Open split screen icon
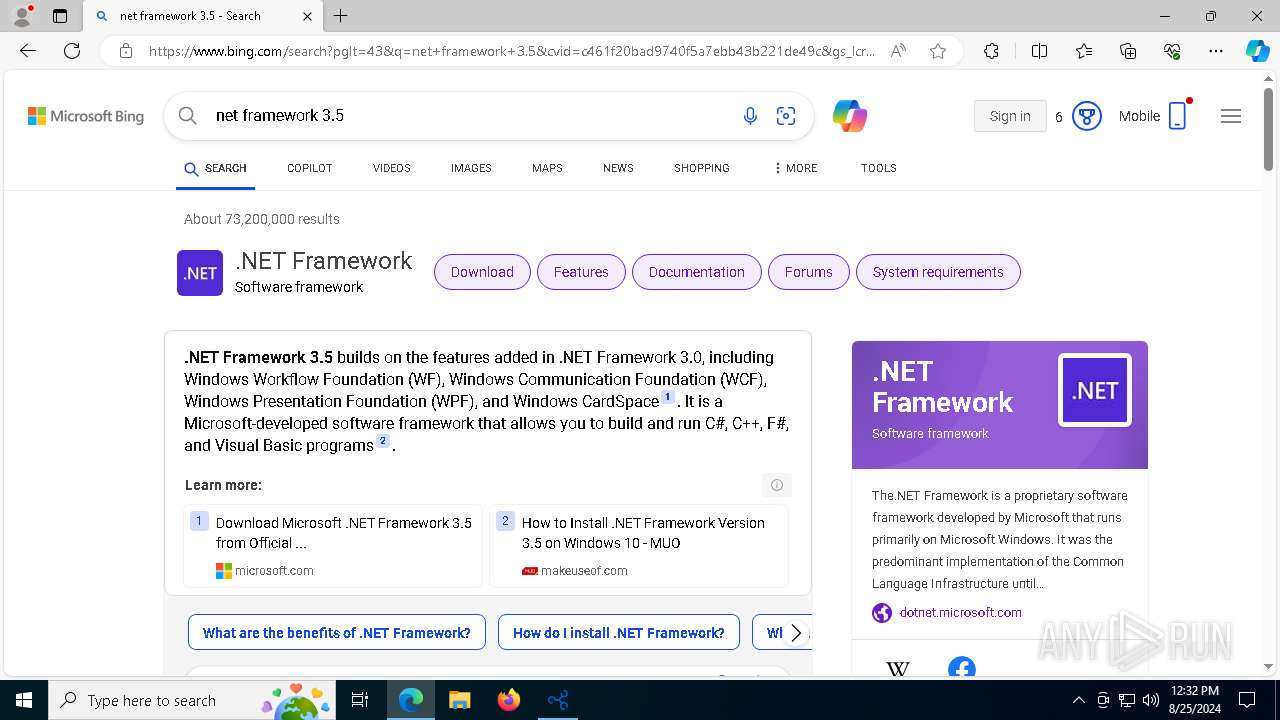 tap(1039, 51)
